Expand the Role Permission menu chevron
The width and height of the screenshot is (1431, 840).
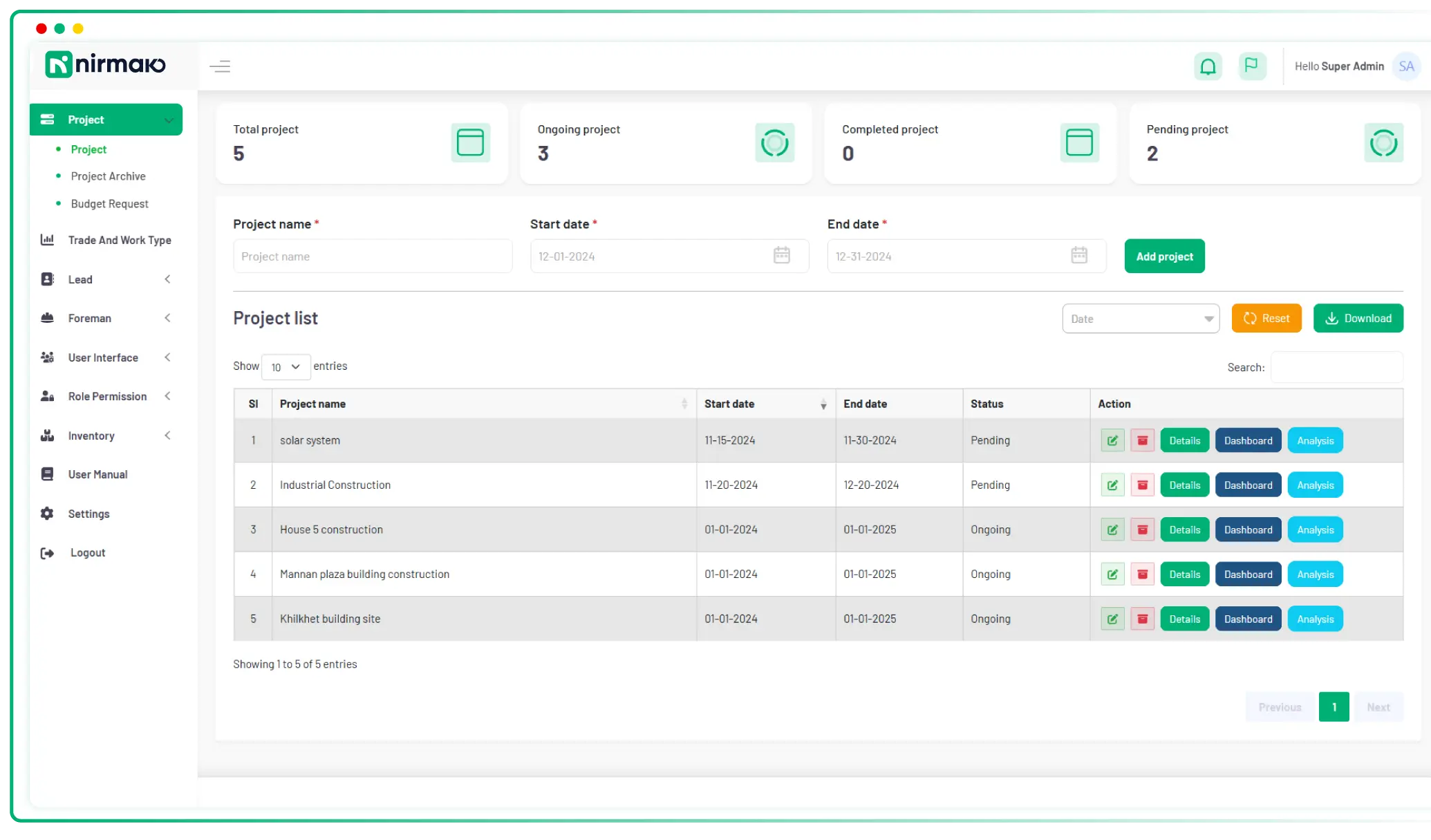click(x=167, y=396)
